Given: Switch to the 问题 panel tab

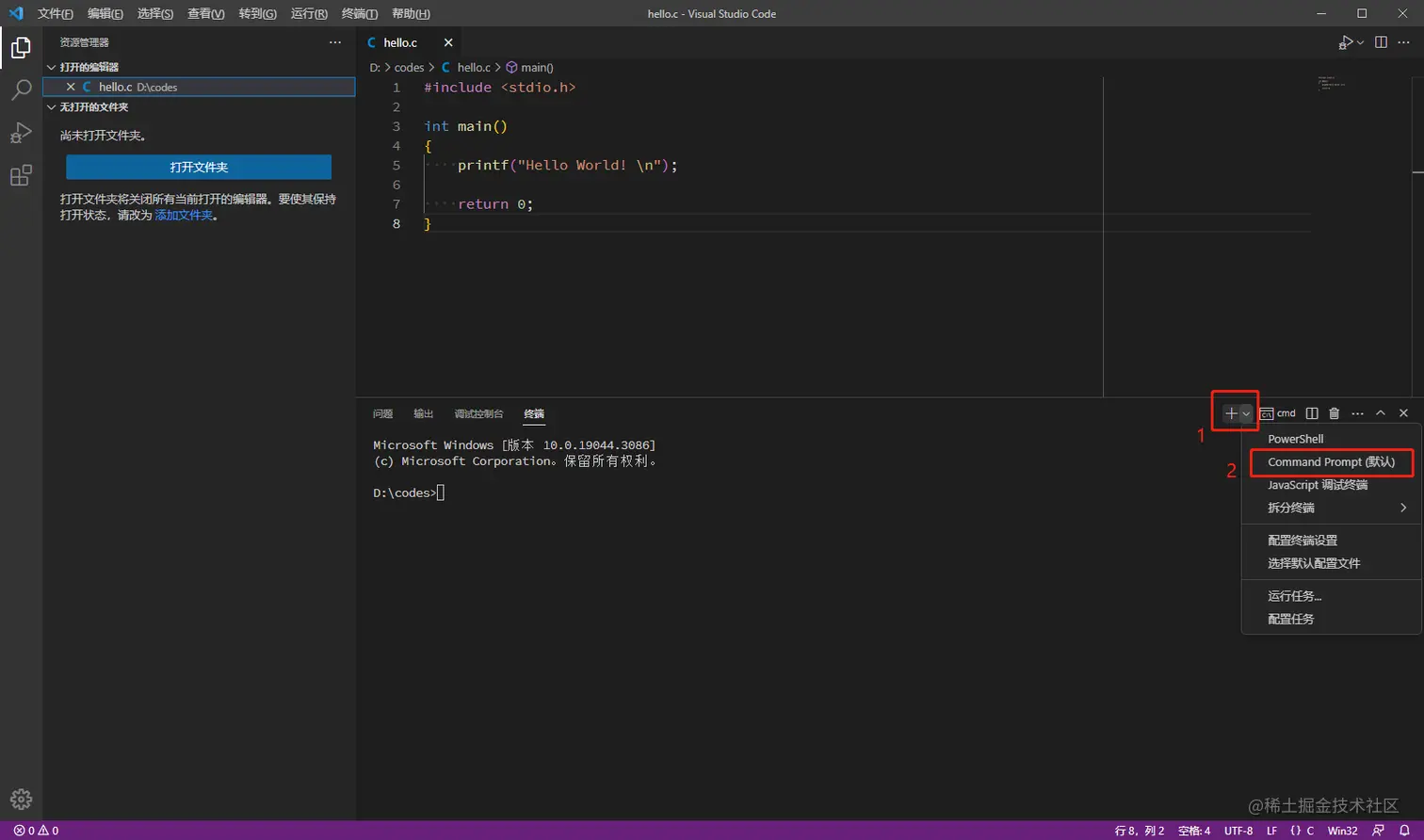Looking at the screenshot, I should 382,414.
